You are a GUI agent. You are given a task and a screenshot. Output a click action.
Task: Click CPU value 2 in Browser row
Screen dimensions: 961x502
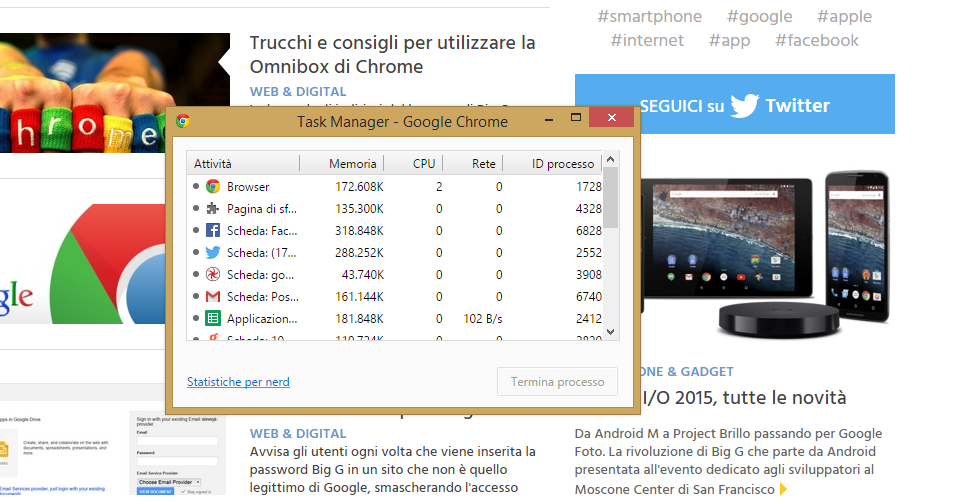(x=439, y=187)
